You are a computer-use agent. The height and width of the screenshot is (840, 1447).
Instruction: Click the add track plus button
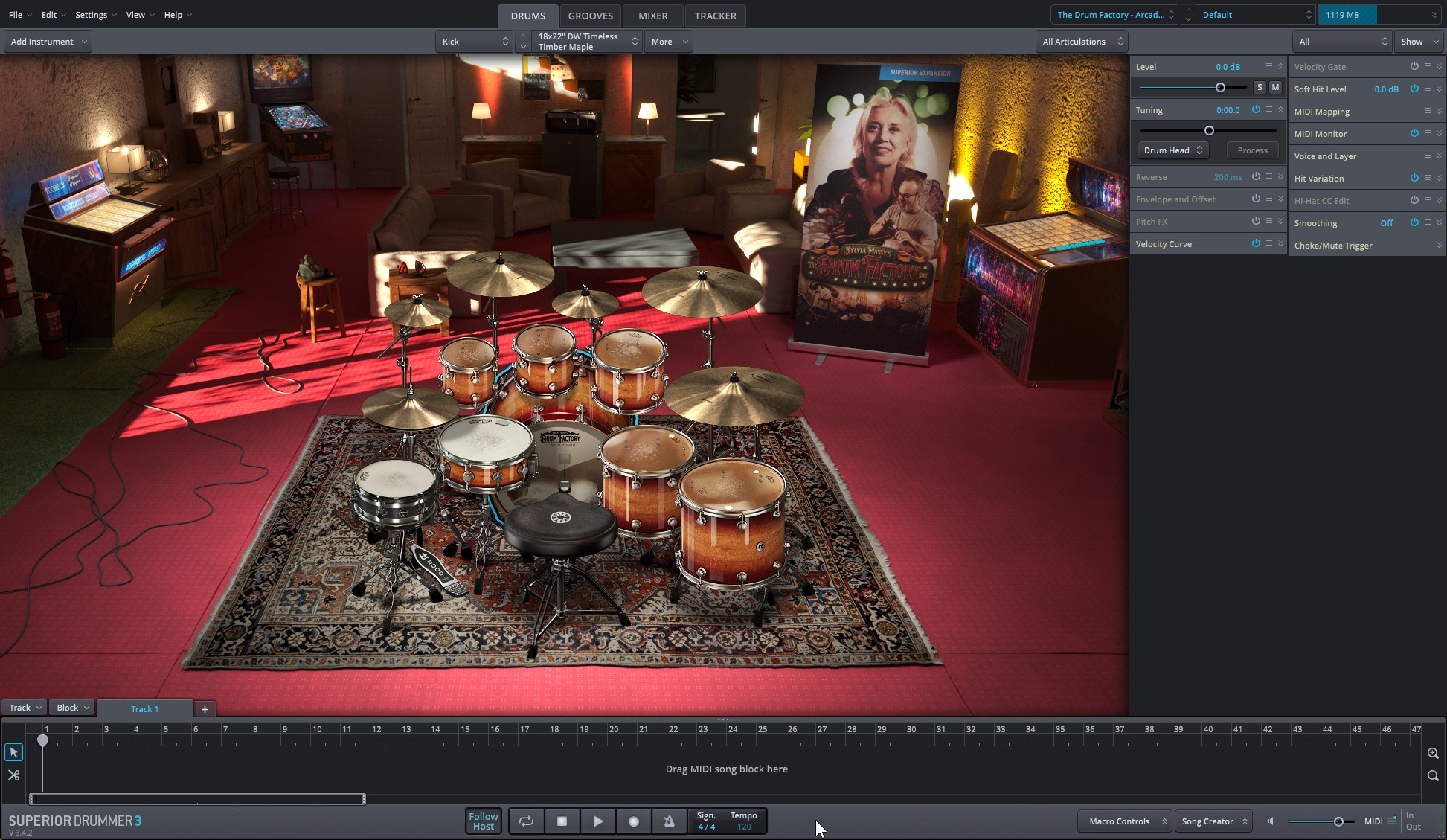(x=205, y=709)
